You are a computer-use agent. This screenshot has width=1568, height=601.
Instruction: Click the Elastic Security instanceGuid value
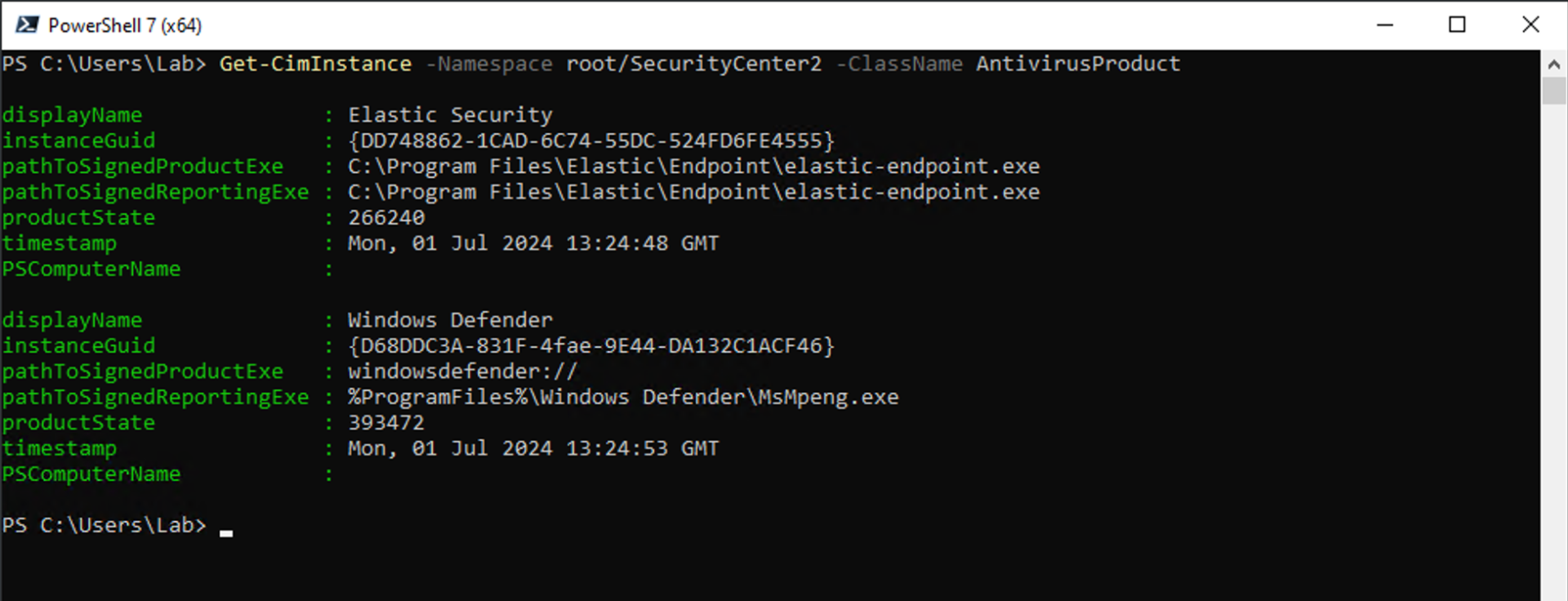tap(591, 140)
